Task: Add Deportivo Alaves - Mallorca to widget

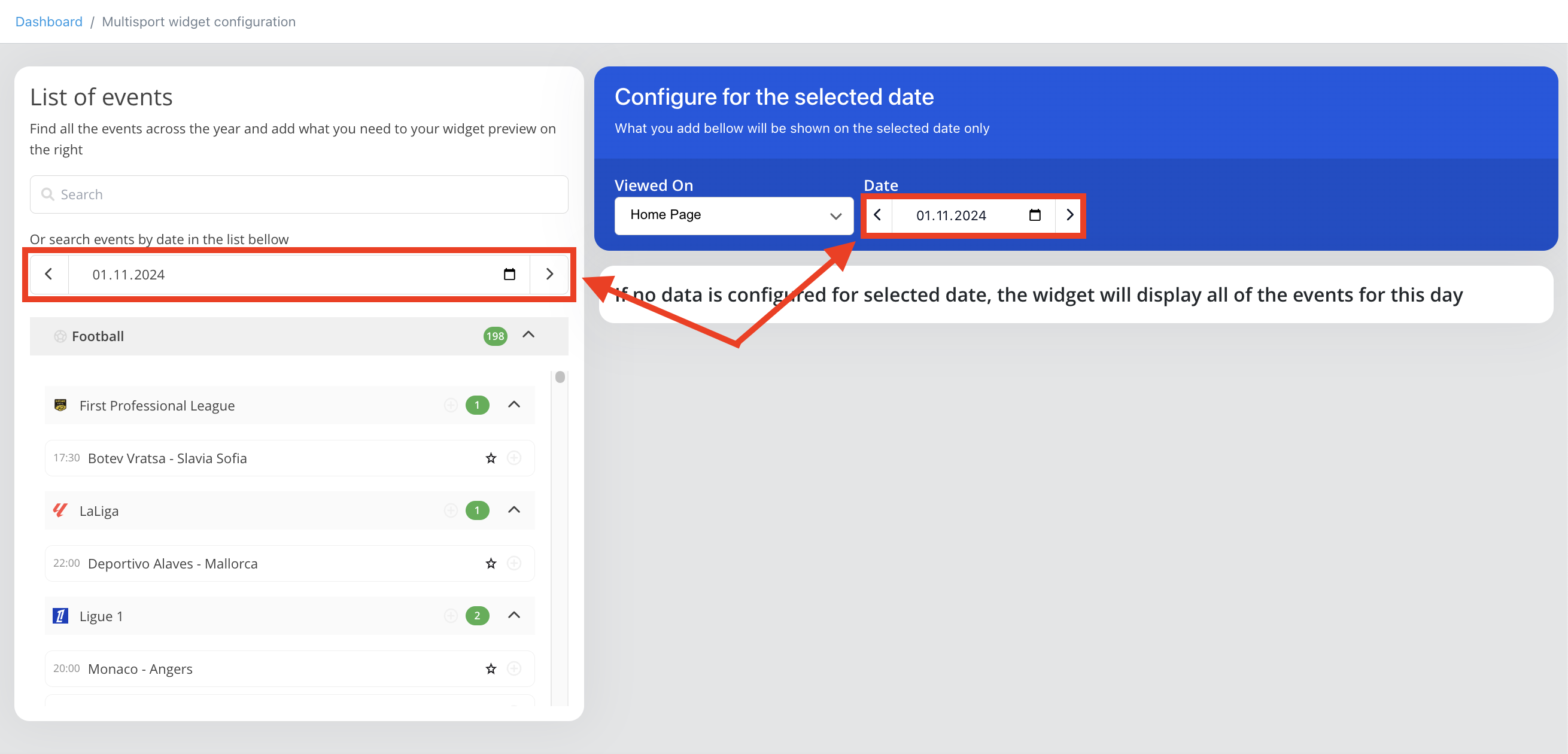Action: click(x=514, y=564)
